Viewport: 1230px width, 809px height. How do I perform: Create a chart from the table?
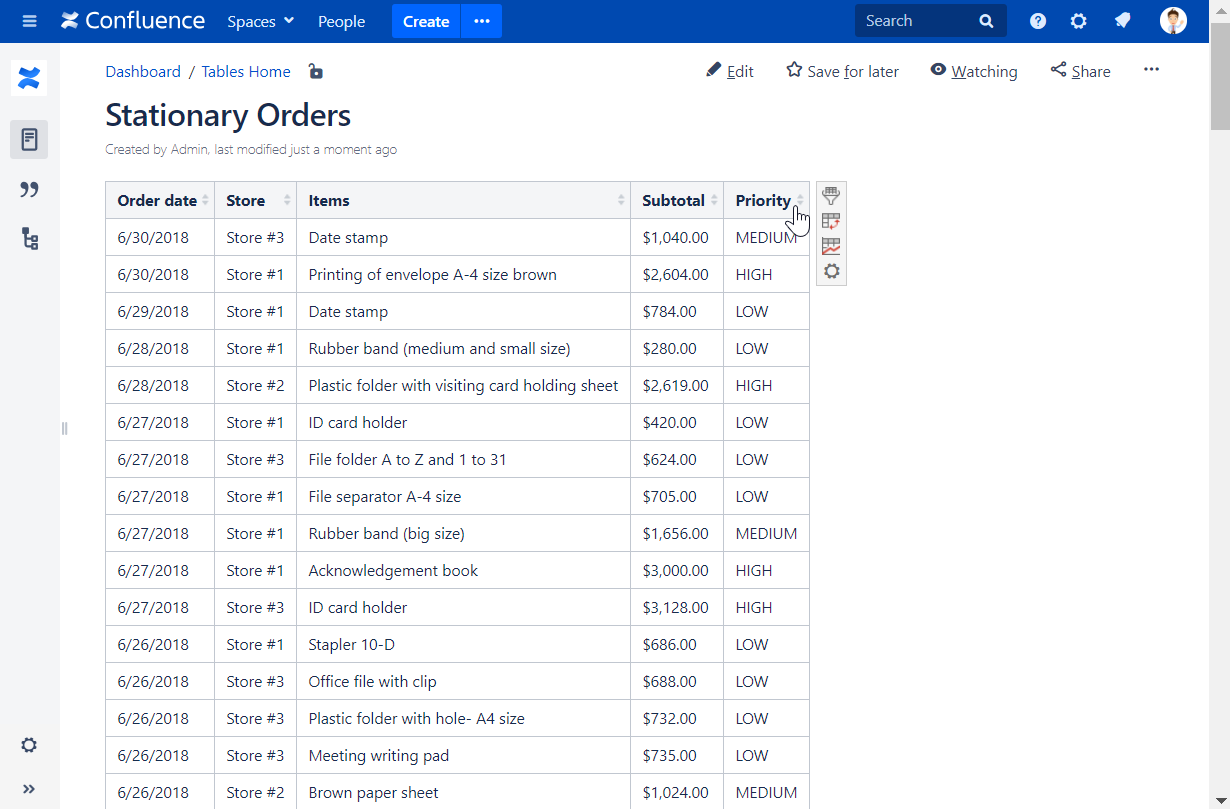point(831,246)
